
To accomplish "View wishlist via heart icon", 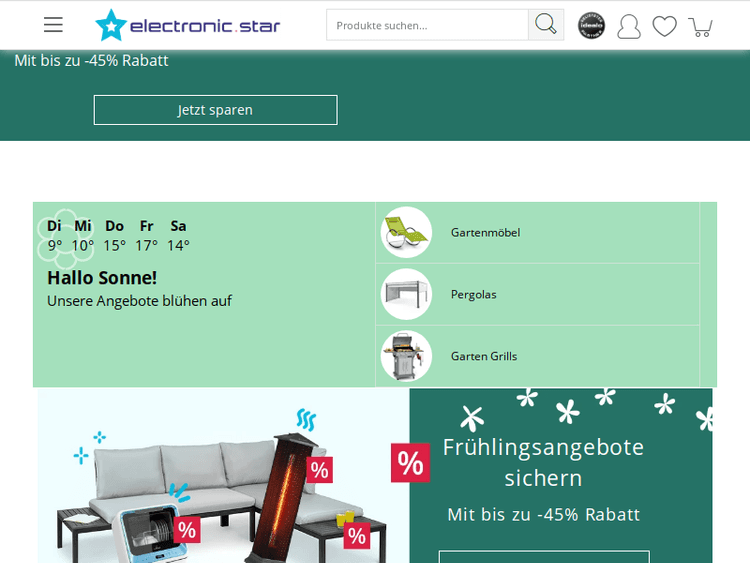I will pos(665,26).
